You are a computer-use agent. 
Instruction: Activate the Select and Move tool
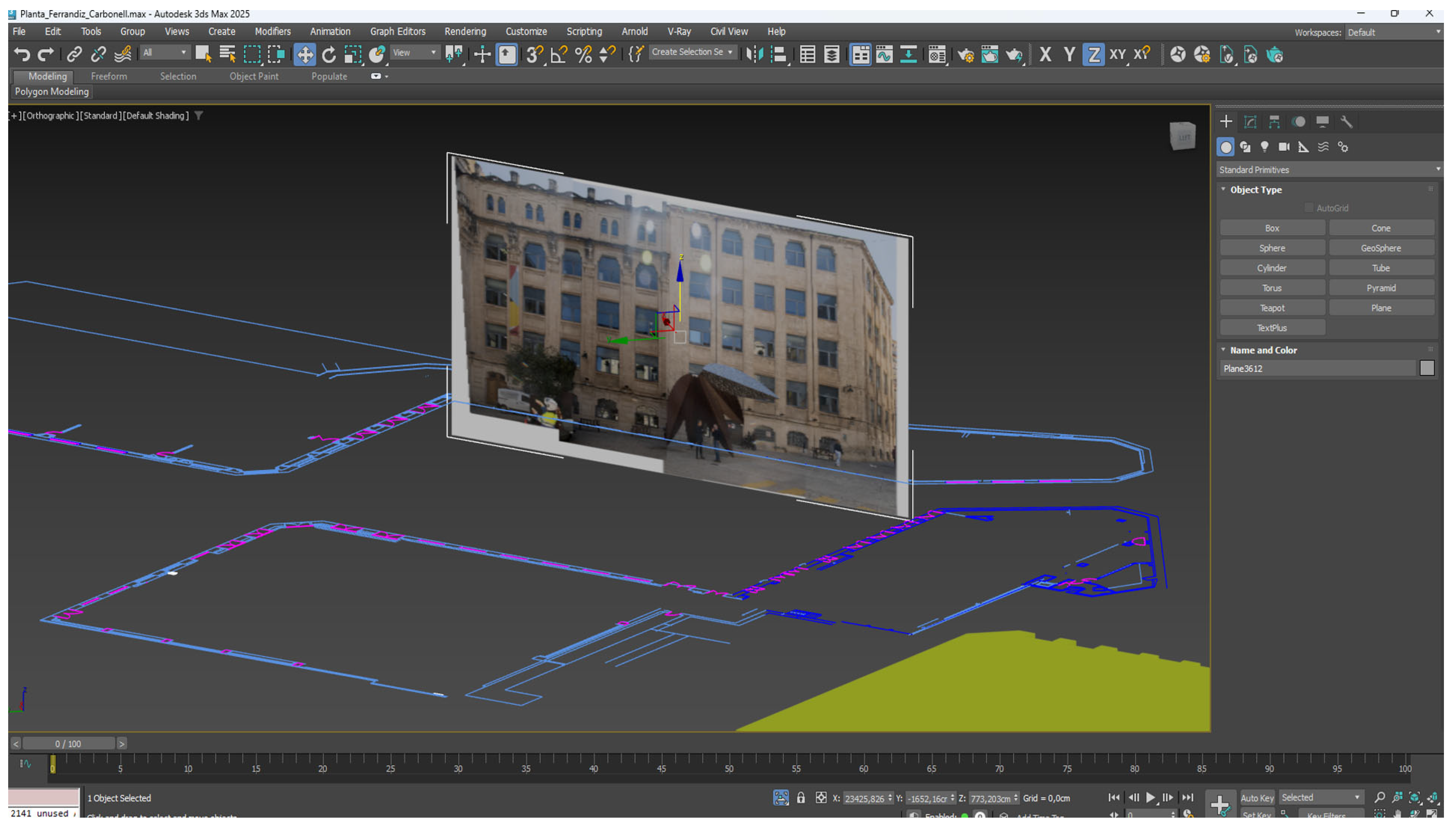(305, 55)
